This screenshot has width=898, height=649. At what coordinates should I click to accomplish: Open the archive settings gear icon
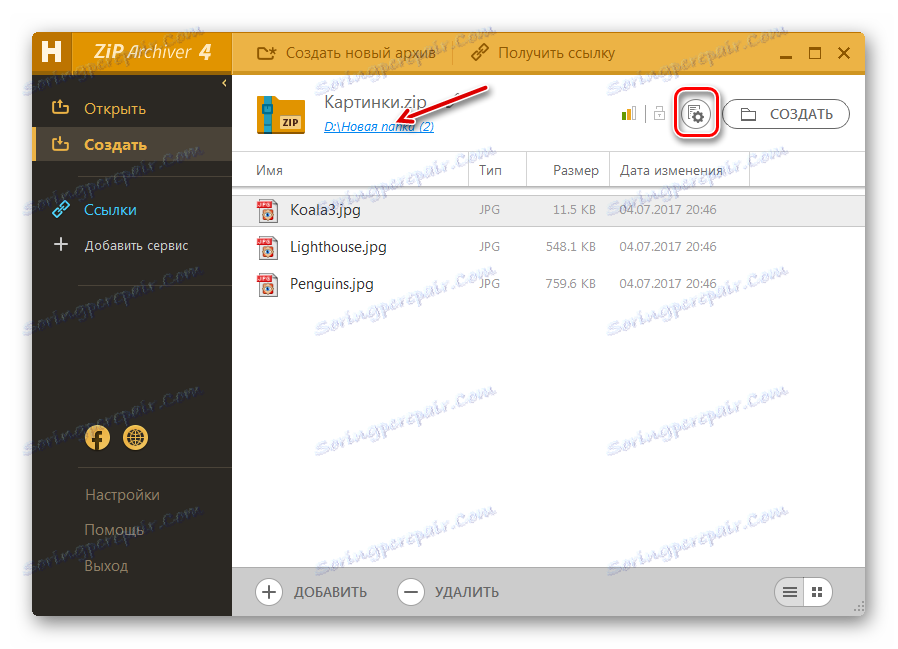[x=696, y=113]
